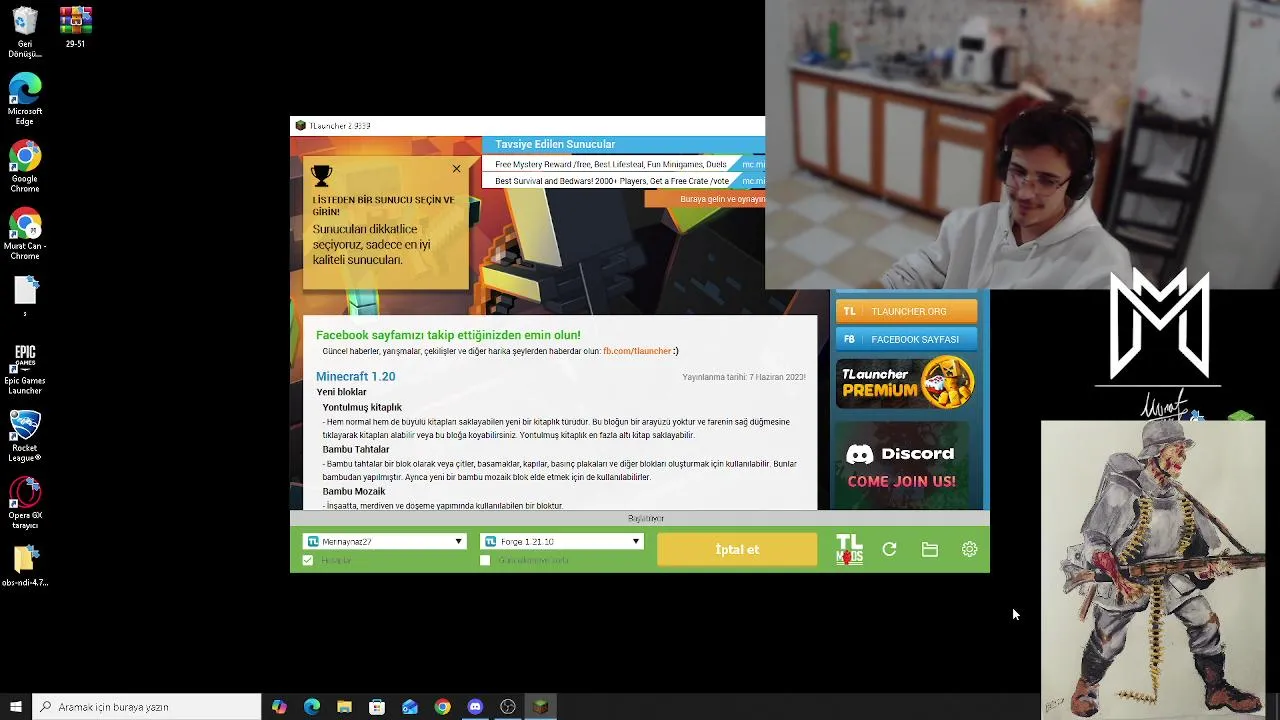Click the Yeni bloklar heading
Screen dimensions: 1280x720
(x=342, y=392)
